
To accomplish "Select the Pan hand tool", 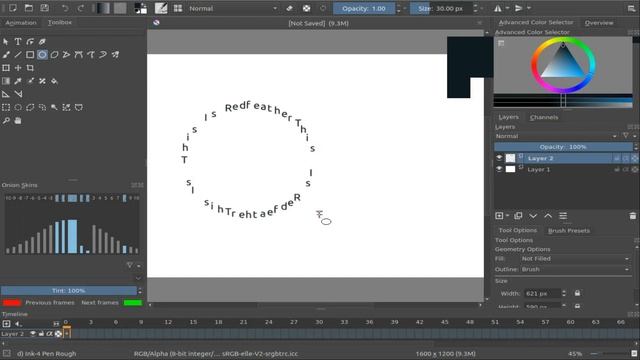I will point(18,120).
